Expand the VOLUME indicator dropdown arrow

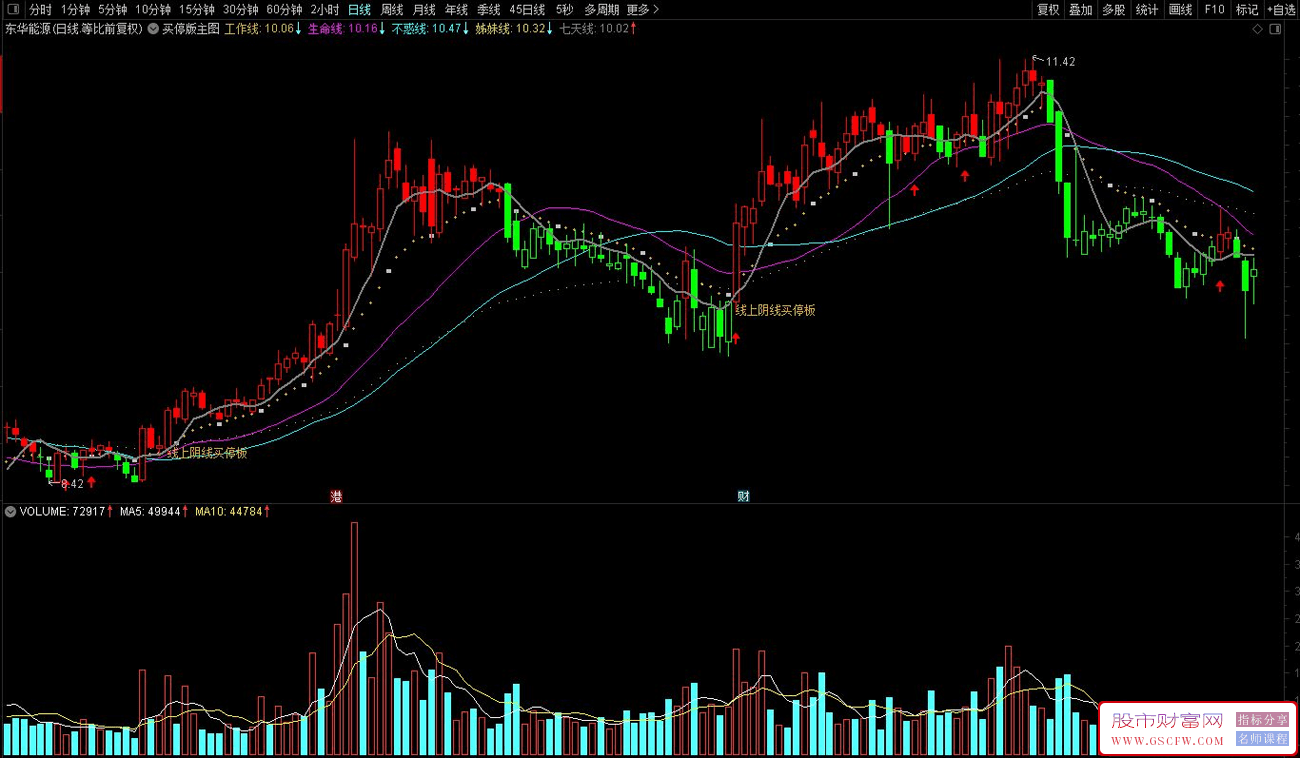tap(10, 512)
